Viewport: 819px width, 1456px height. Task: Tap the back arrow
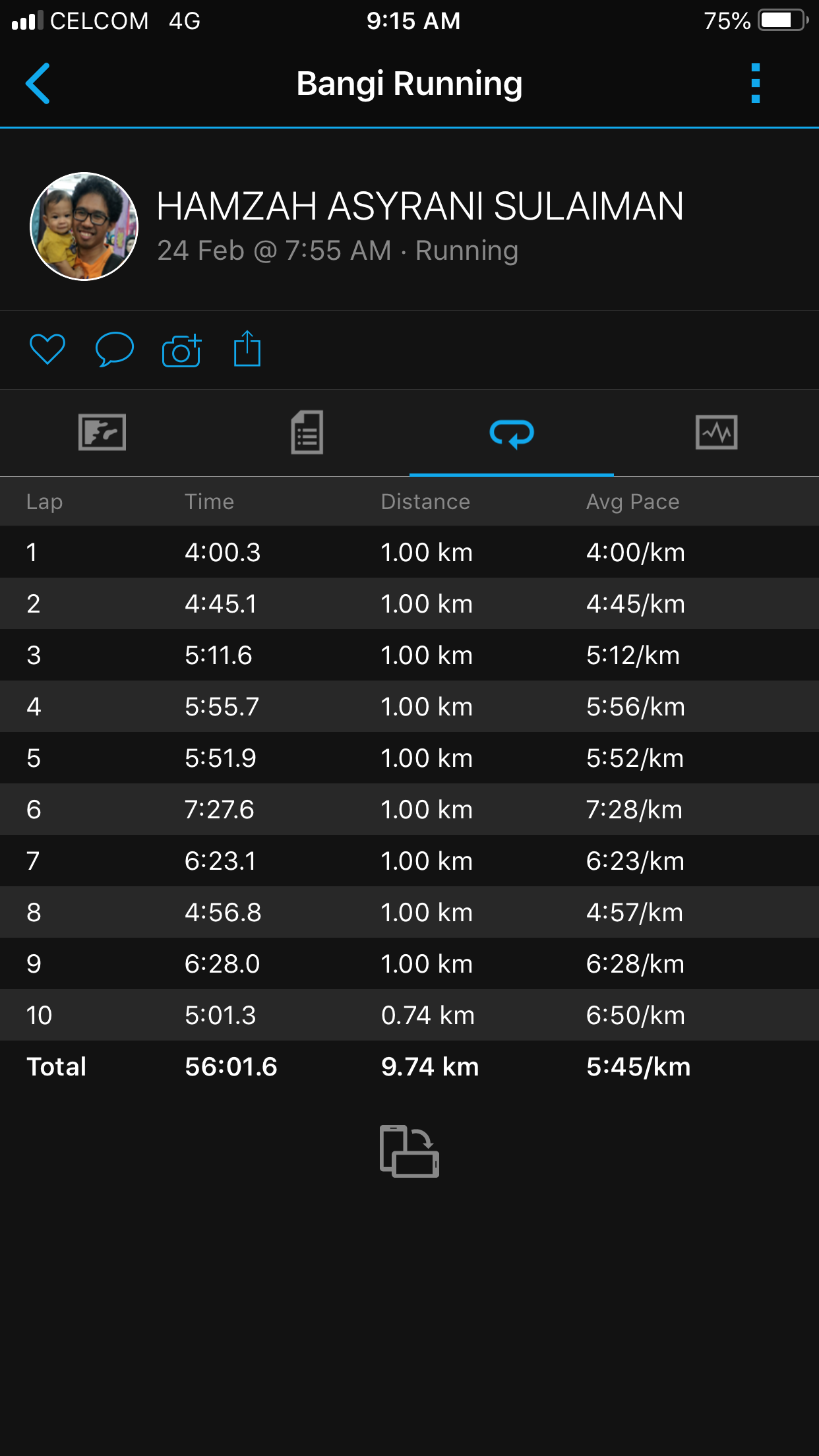(38, 84)
